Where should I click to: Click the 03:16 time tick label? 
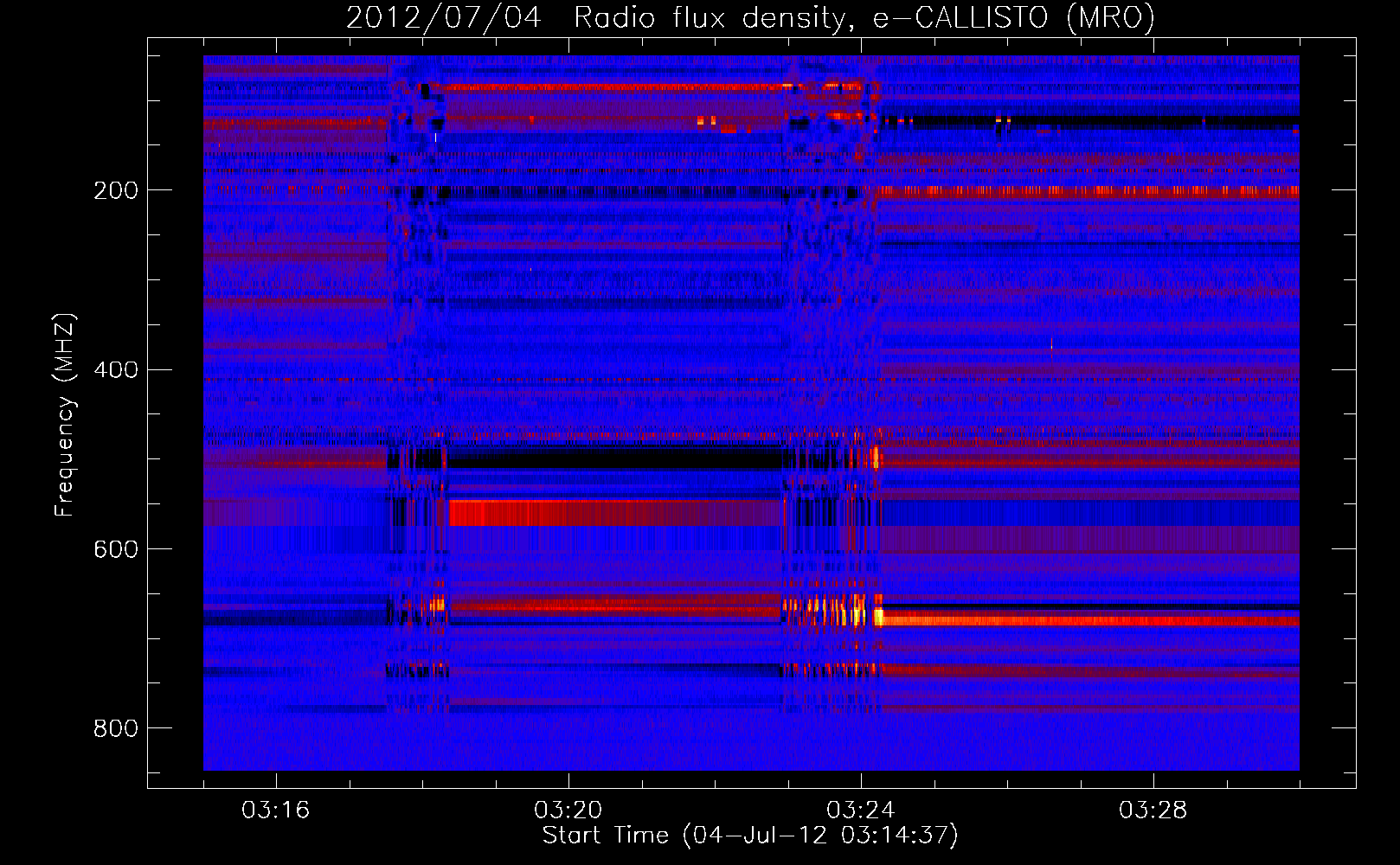pos(276,811)
